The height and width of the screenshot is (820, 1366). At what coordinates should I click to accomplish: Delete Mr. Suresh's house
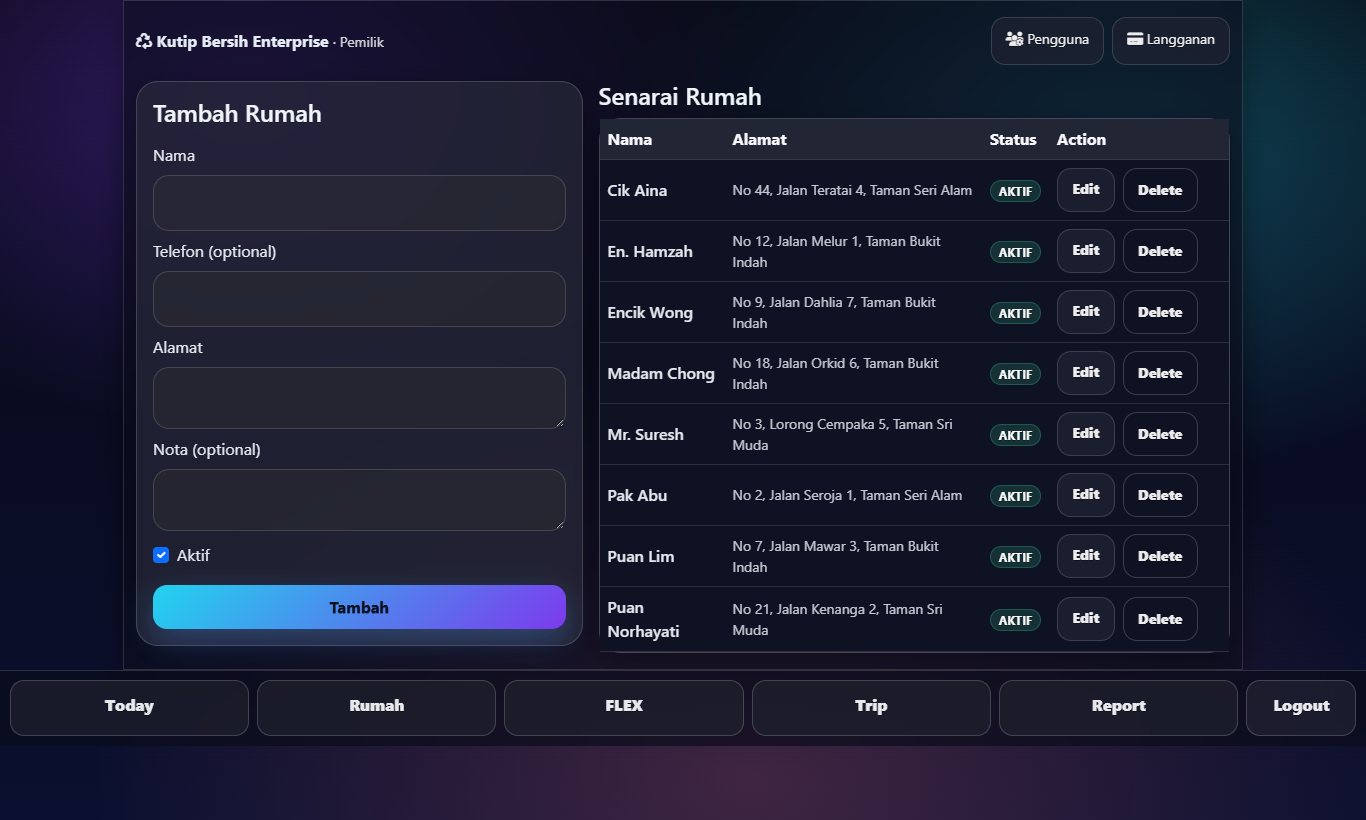[1160, 434]
